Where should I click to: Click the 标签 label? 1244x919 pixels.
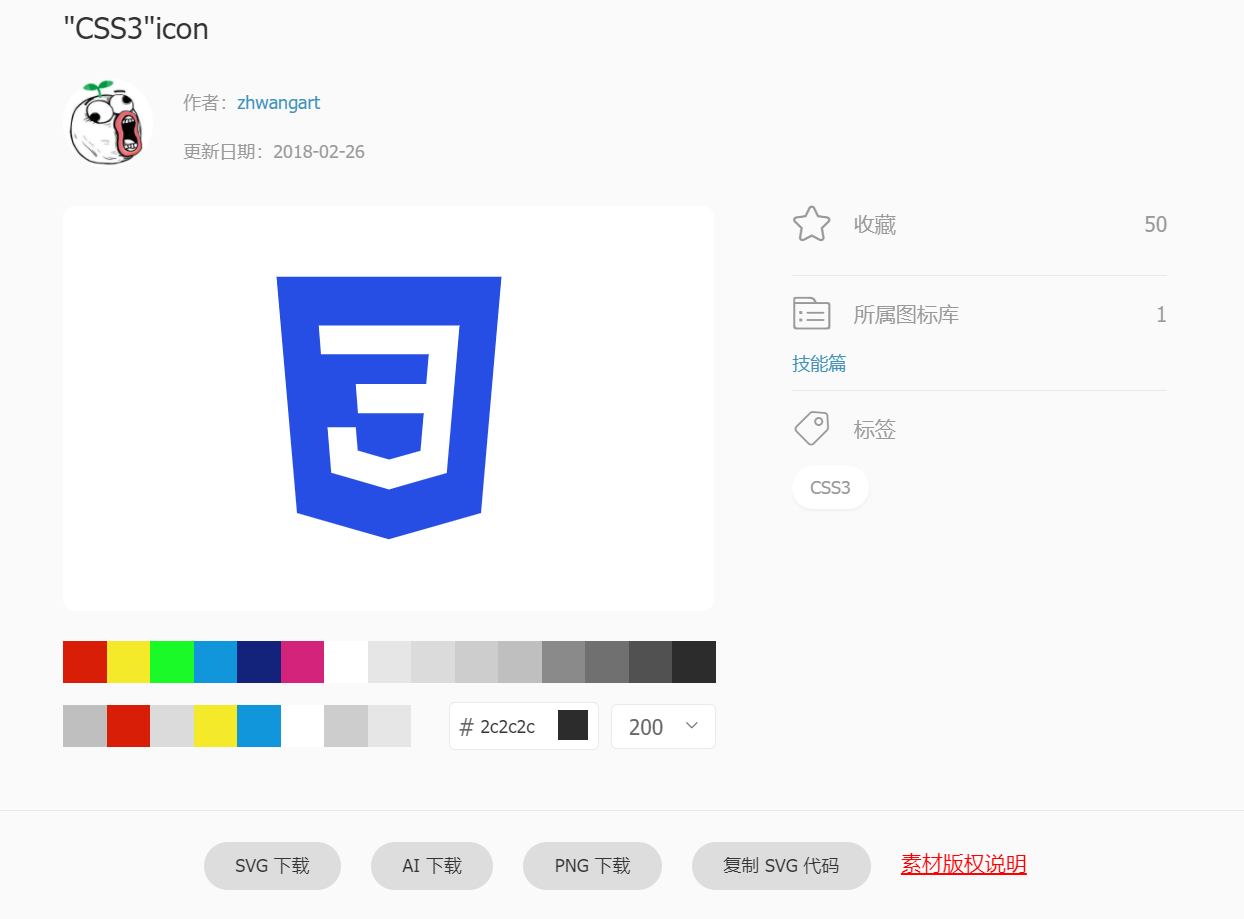click(875, 430)
